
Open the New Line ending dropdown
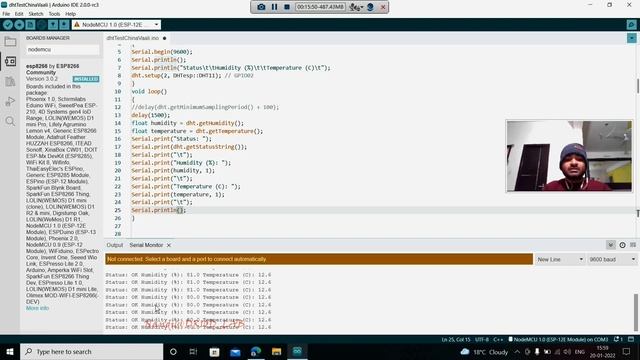(560, 259)
